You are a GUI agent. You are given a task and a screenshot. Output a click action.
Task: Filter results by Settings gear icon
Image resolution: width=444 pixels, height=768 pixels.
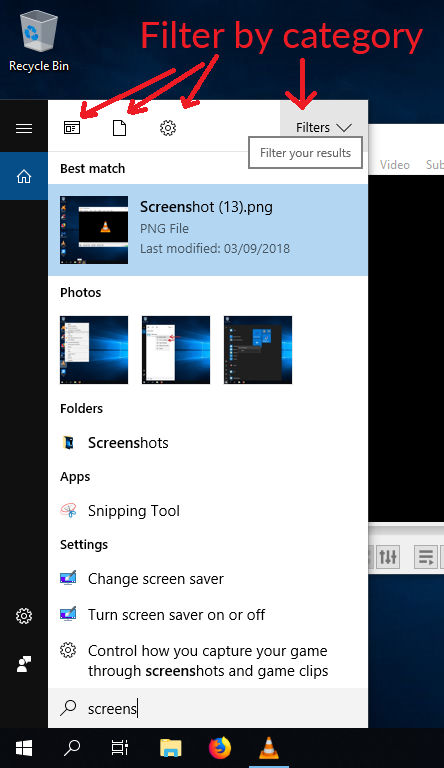[x=168, y=128]
